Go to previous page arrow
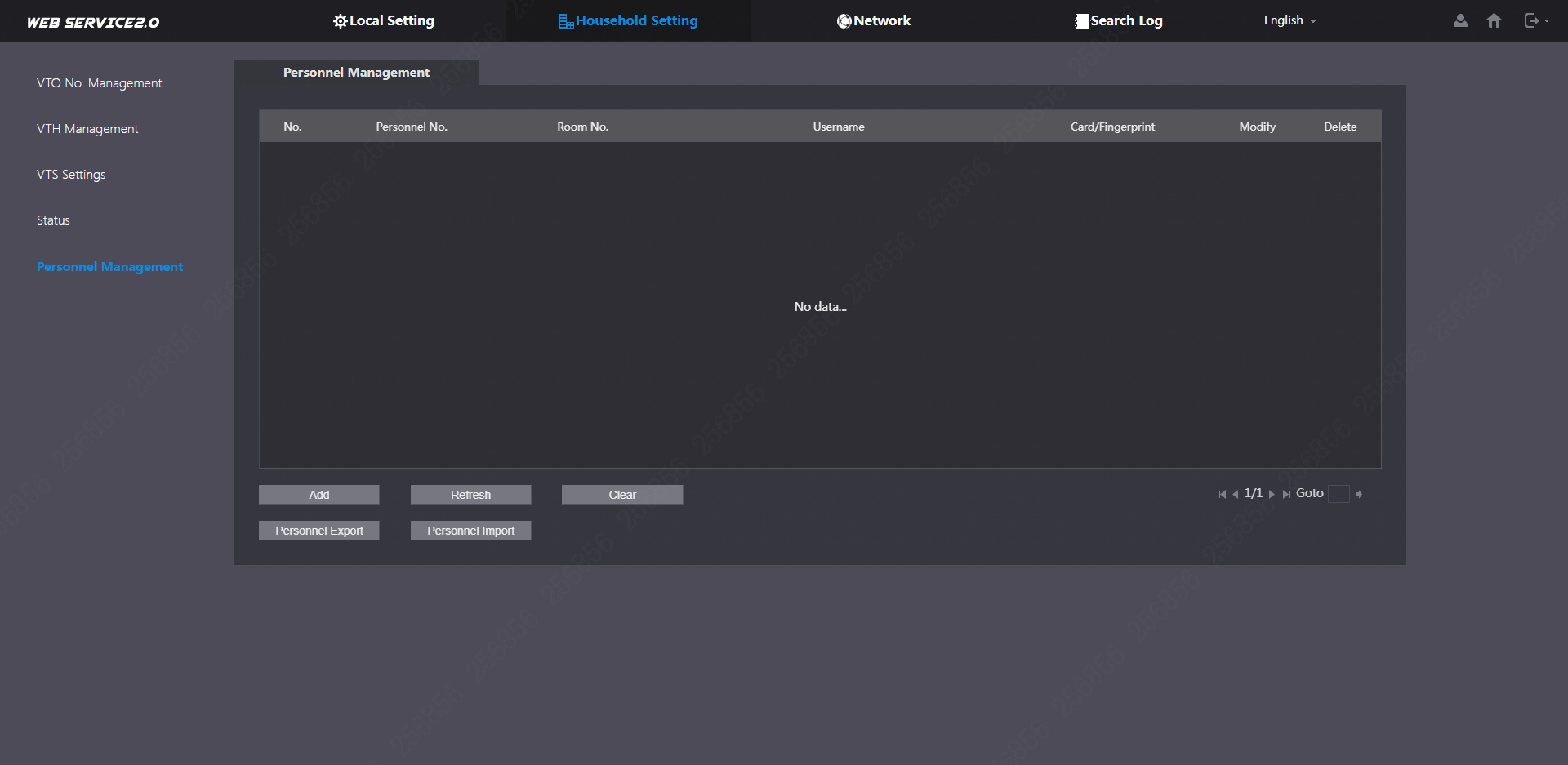This screenshot has height=765, width=1568. pos(1236,495)
